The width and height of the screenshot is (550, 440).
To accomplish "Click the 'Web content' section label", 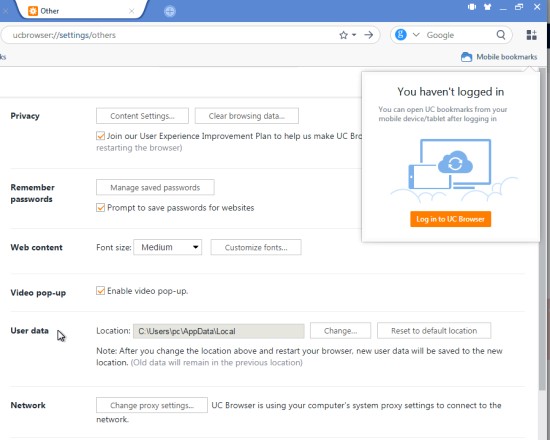I will click(x=36, y=247).
